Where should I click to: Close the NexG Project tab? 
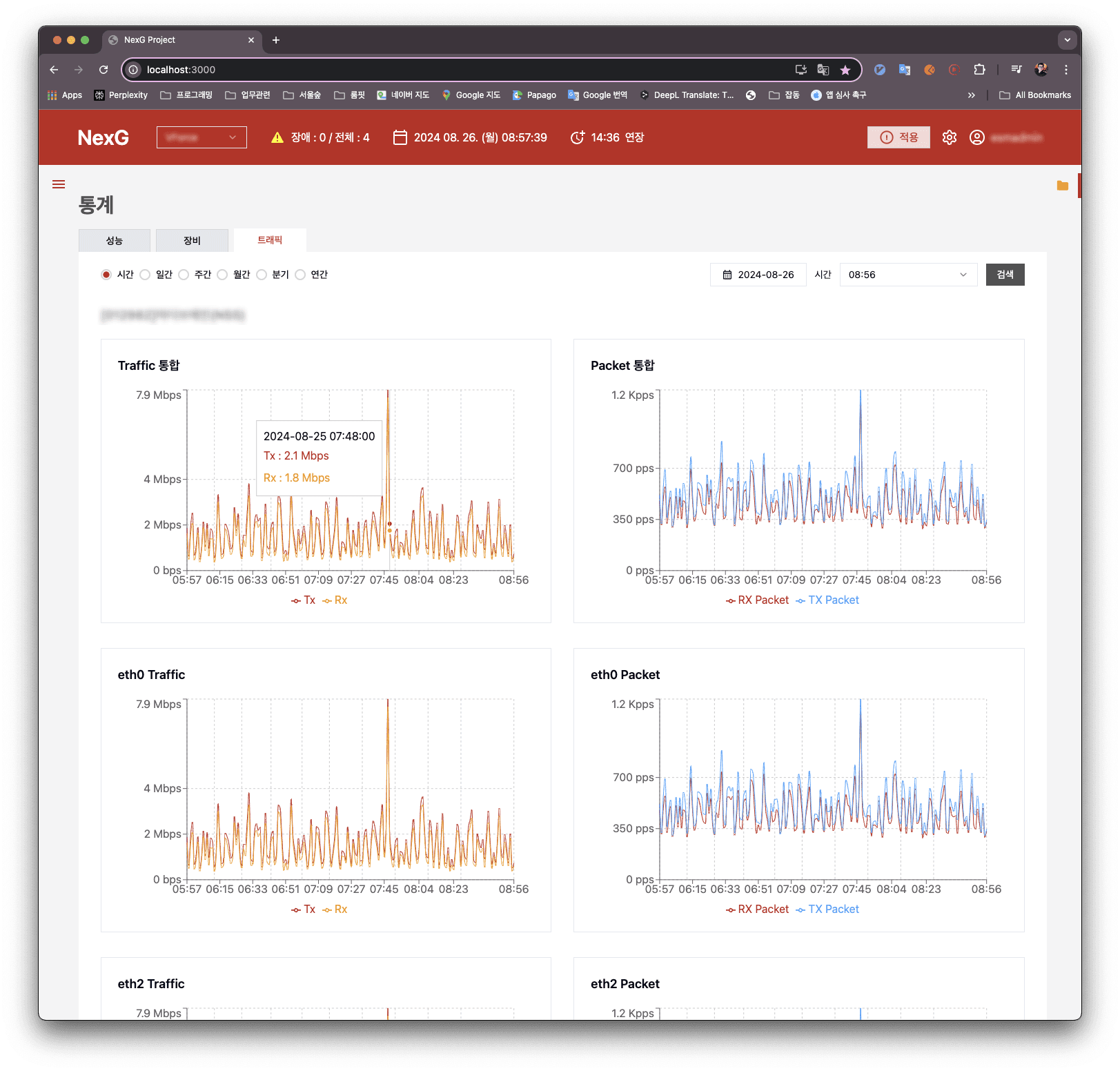pyautogui.click(x=251, y=40)
